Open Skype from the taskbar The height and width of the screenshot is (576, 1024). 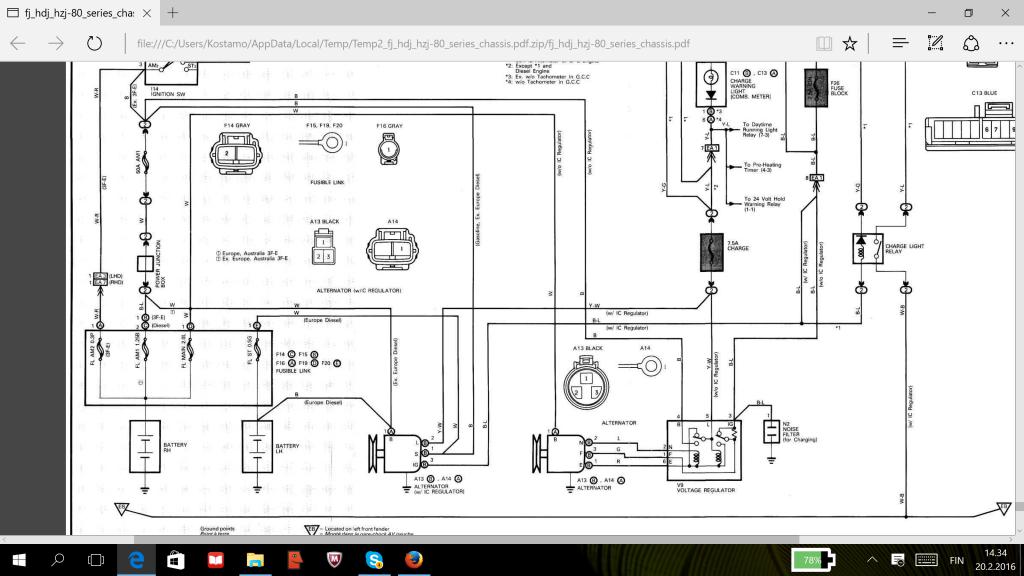click(x=374, y=559)
